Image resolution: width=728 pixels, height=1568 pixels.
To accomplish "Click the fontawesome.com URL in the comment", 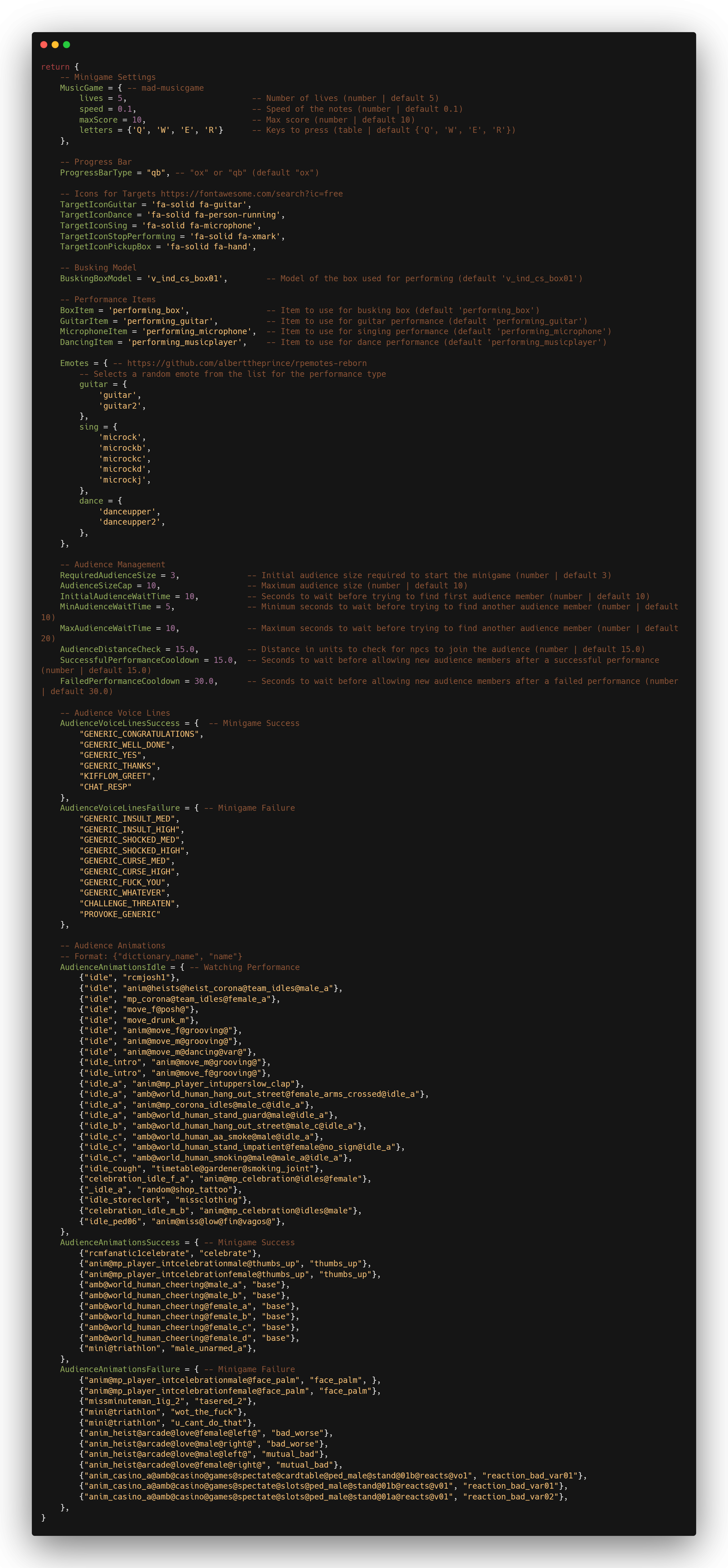I will pos(252,194).
